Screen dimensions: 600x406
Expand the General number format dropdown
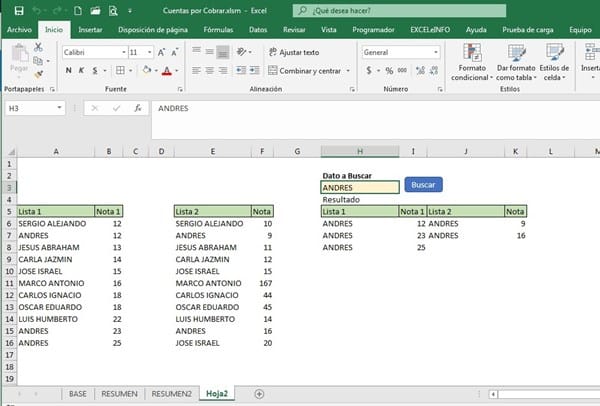pyautogui.click(x=436, y=52)
